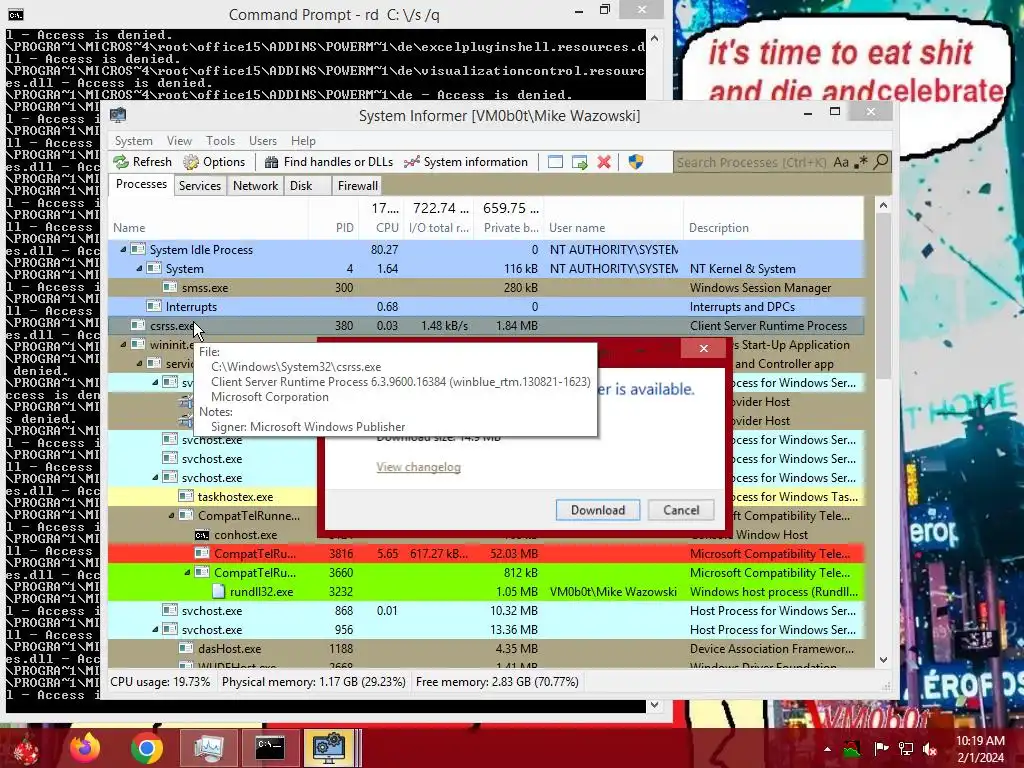
Task: Click the System Informer taskbar button
Action: (329, 748)
